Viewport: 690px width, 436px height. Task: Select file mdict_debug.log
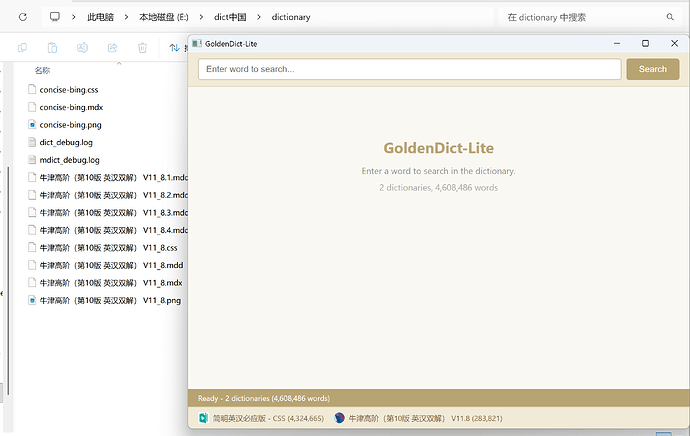70,160
